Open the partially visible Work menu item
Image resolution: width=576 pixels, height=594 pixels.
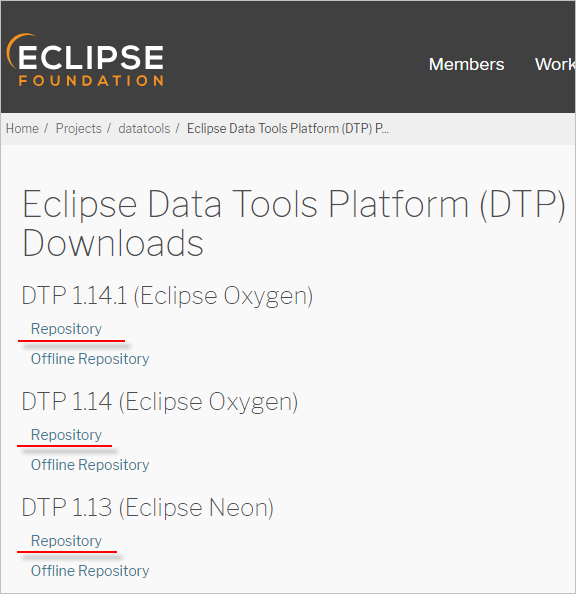(555, 64)
